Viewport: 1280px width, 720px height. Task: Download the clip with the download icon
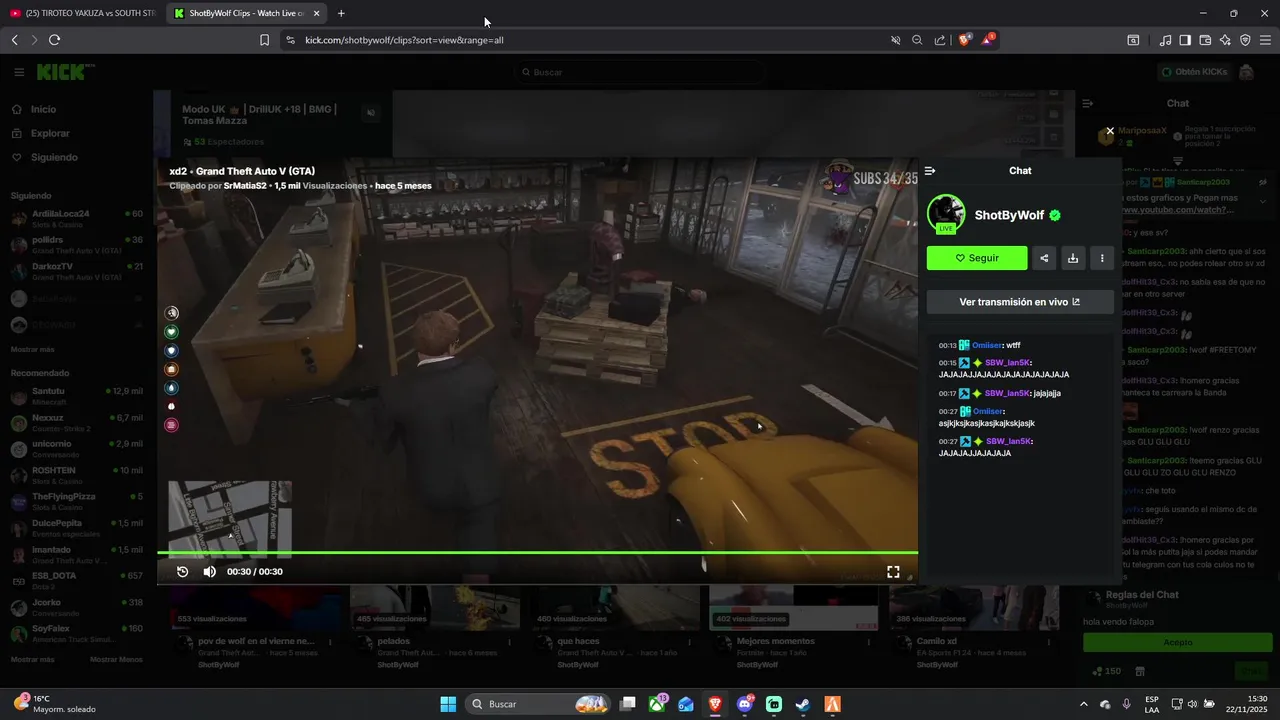[x=1073, y=258]
